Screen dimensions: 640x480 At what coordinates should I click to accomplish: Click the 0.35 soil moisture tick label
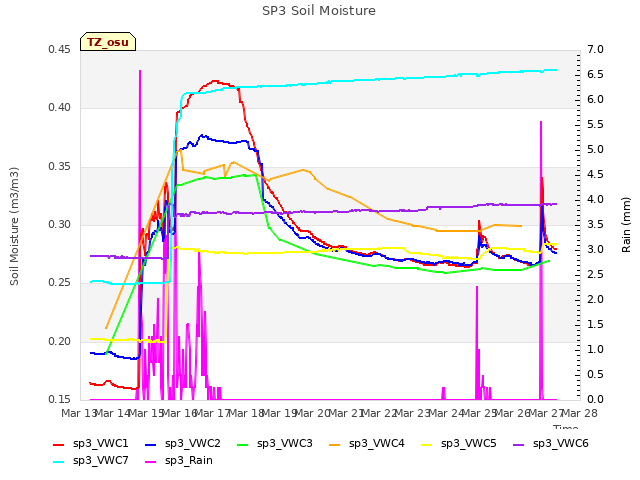tap(59, 166)
